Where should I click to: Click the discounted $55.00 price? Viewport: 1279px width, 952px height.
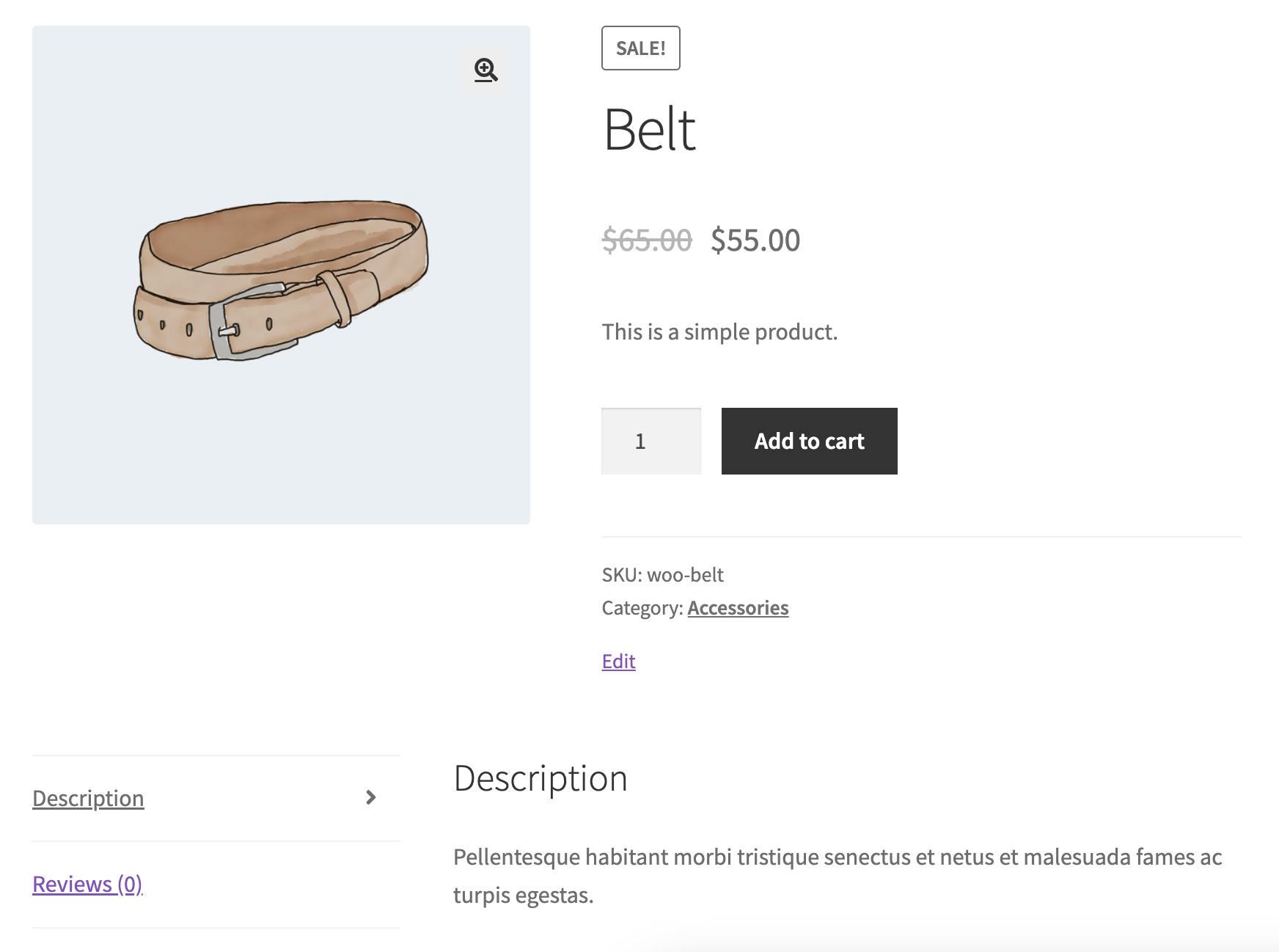[755, 241]
